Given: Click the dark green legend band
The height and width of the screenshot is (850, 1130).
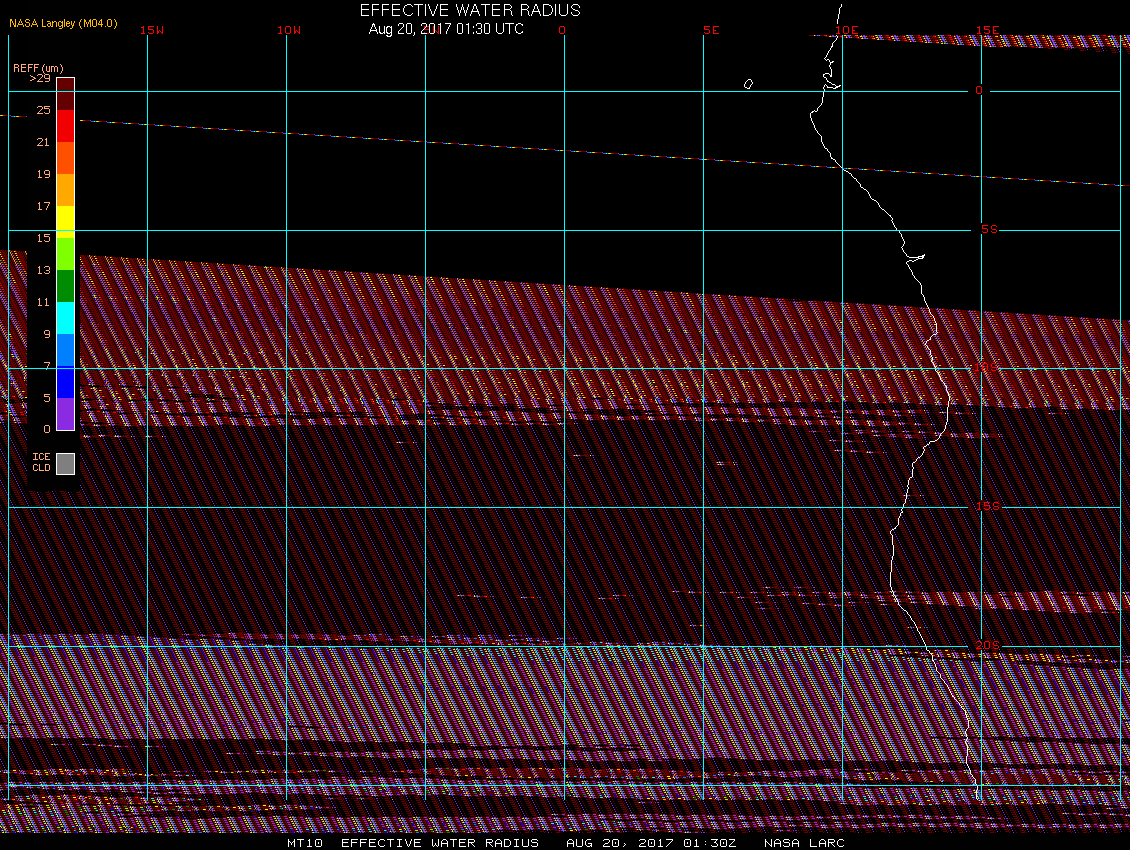Looking at the screenshot, I should tap(65, 286).
